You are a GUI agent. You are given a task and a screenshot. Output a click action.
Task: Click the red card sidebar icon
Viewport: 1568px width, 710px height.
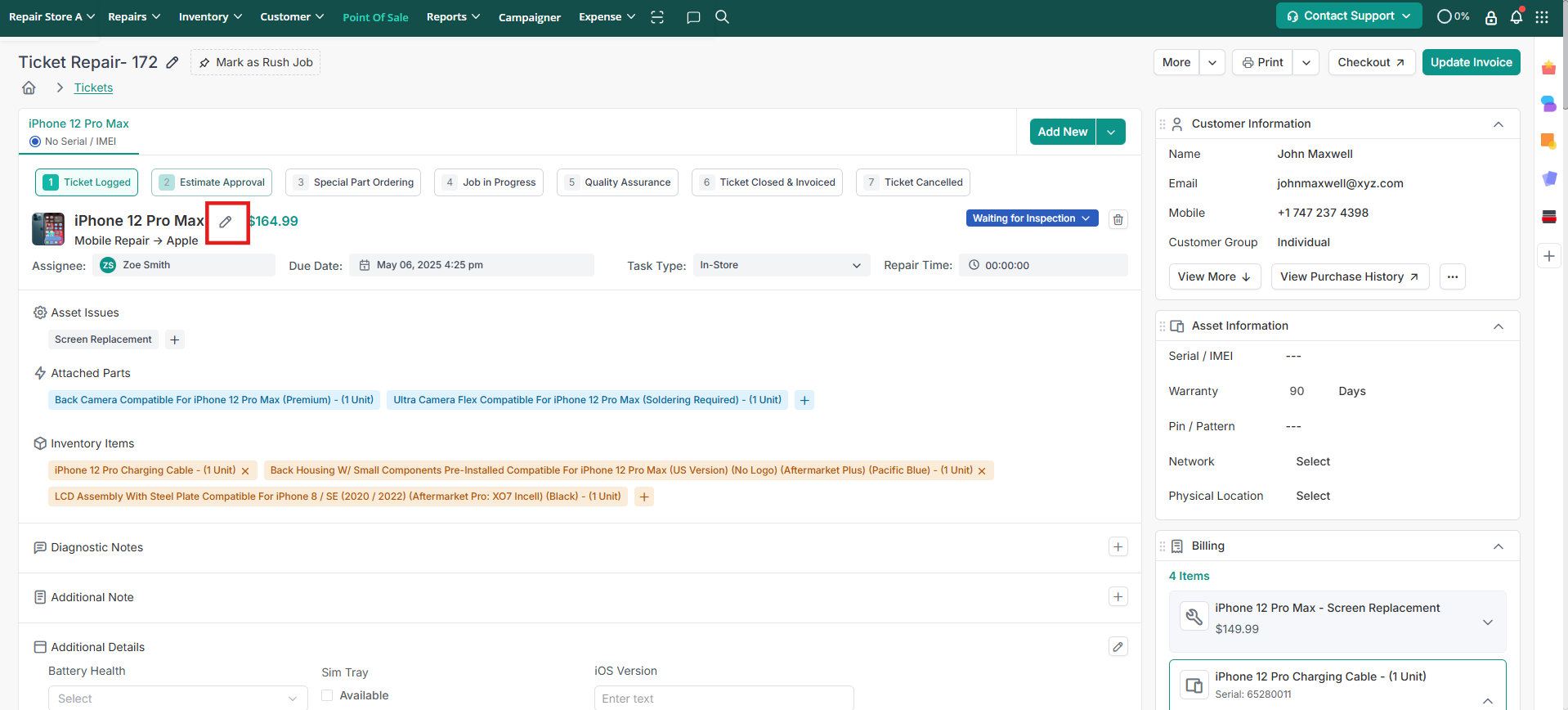pyautogui.click(x=1549, y=217)
